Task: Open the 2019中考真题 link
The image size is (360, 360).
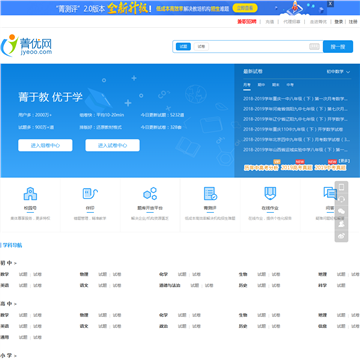Action: (330, 168)
